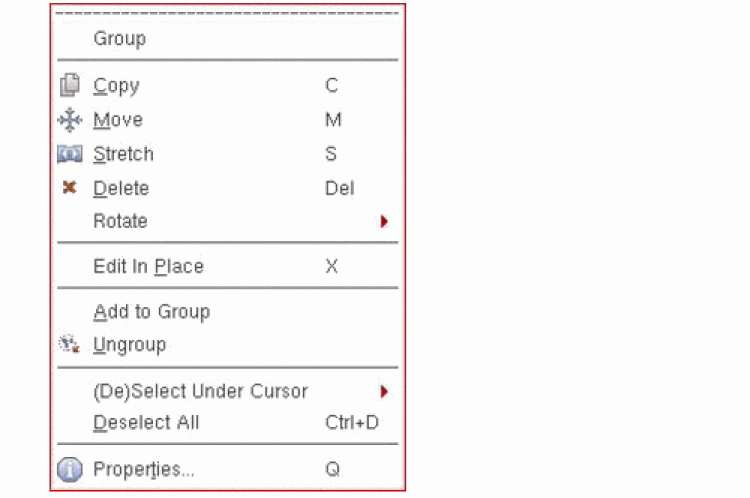The height and width of the screenshot is (498, 750).
Task: Select Deselect All entry
Action: [x=146, y=422]
